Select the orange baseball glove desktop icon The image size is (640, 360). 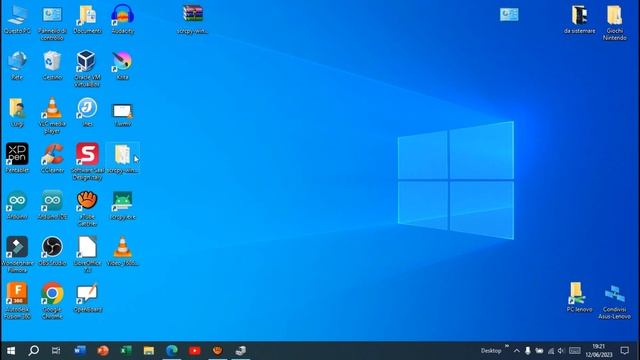click(x=87, y=201)
